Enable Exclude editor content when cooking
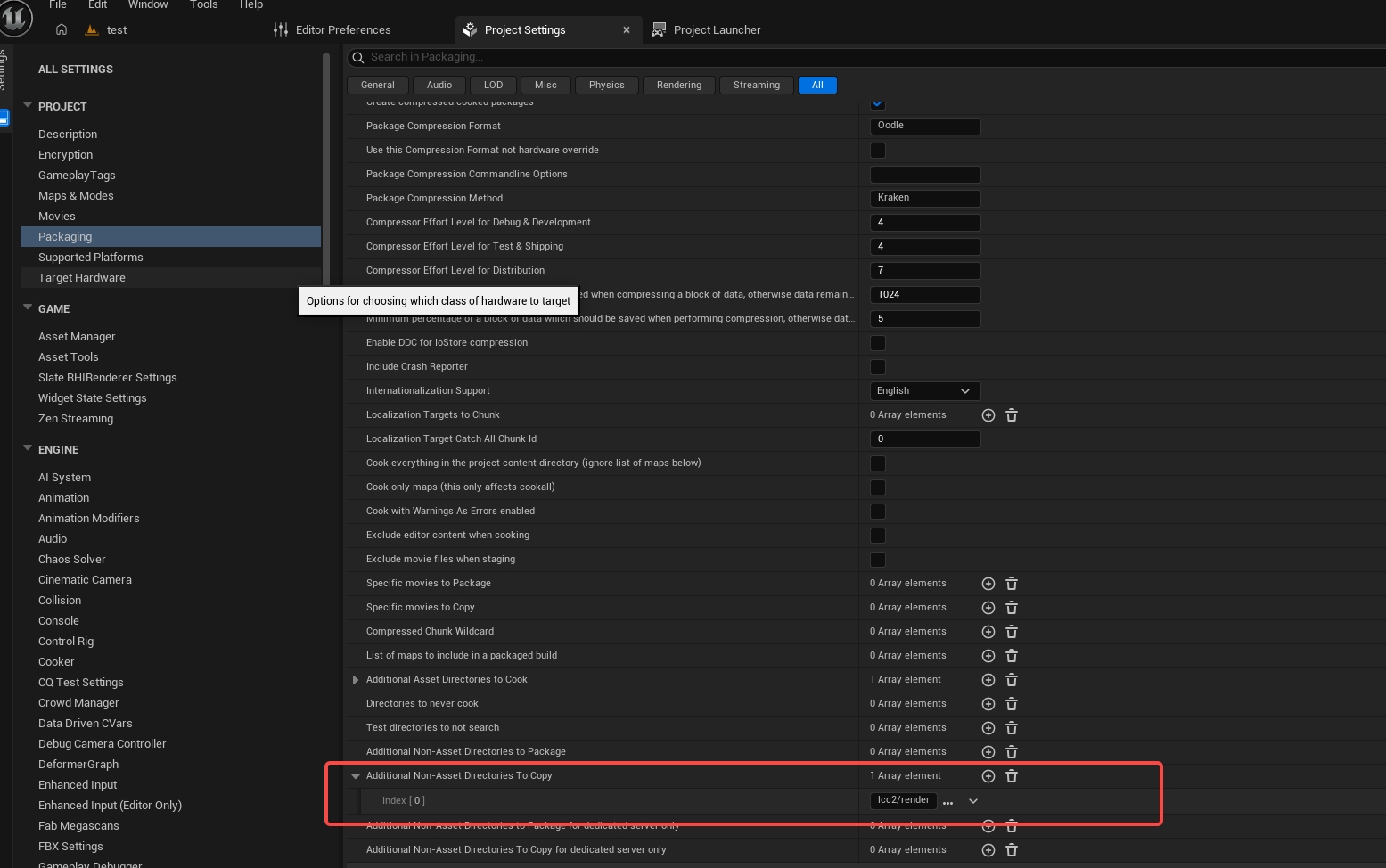 878,536
